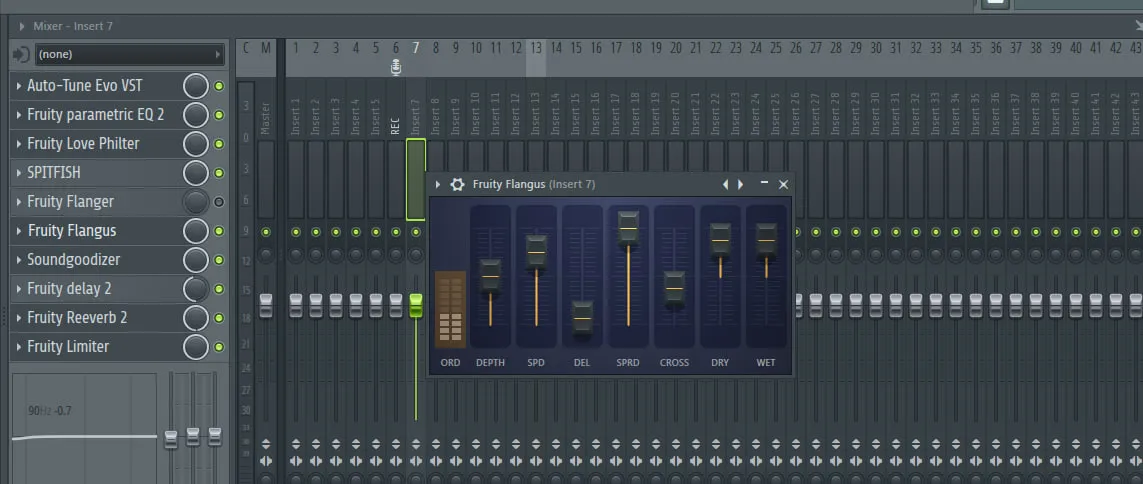Viewport: 1143px width, 484px height.
Task: Open the Fruity Flangus window menu arrow
Action: (438, 184)
